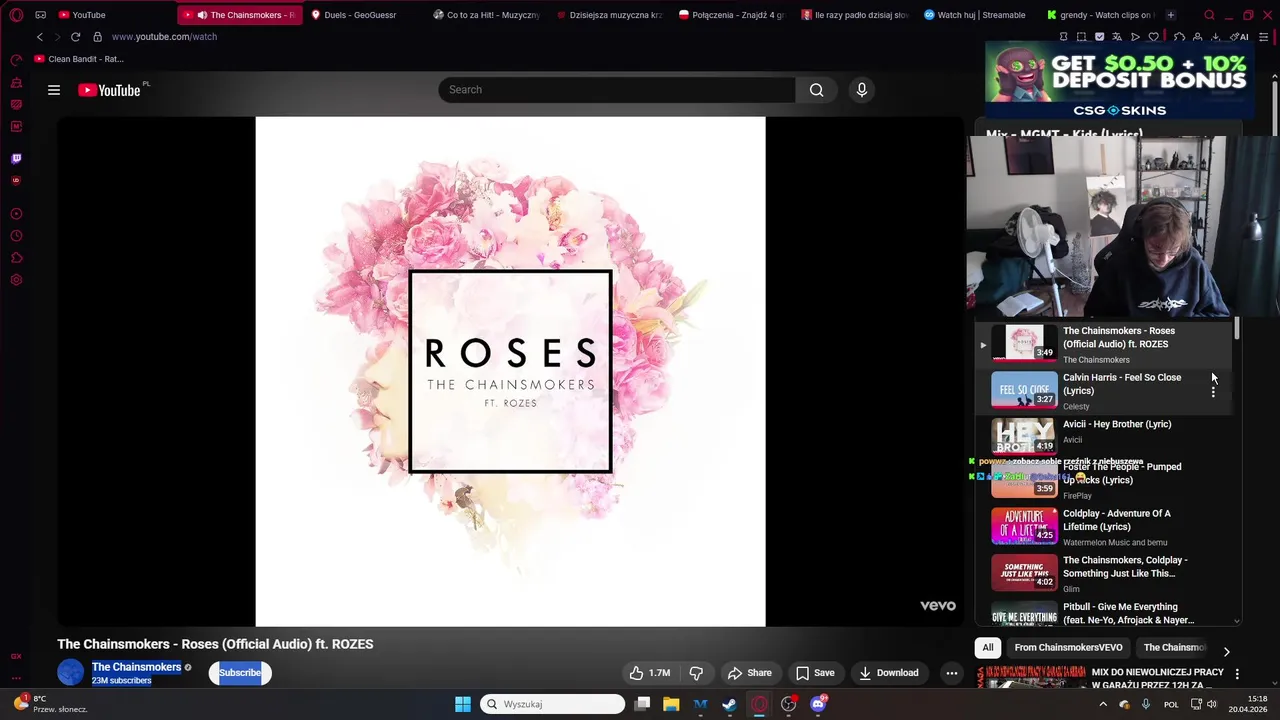
Task: Submit search with the magnifier button
Action: click(x=817, y=90)
